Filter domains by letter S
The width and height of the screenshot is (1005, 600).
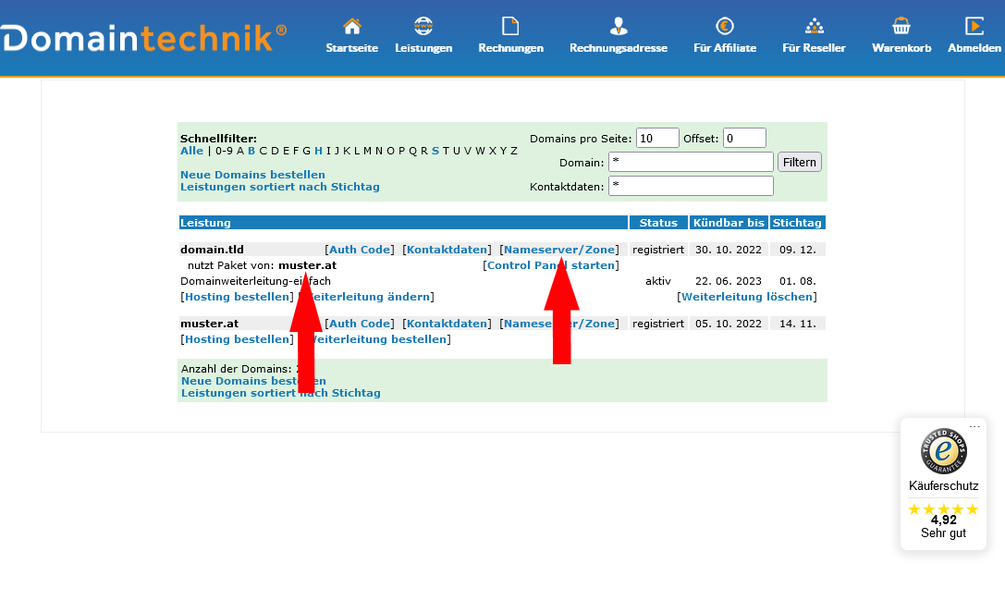pos(435,151)
